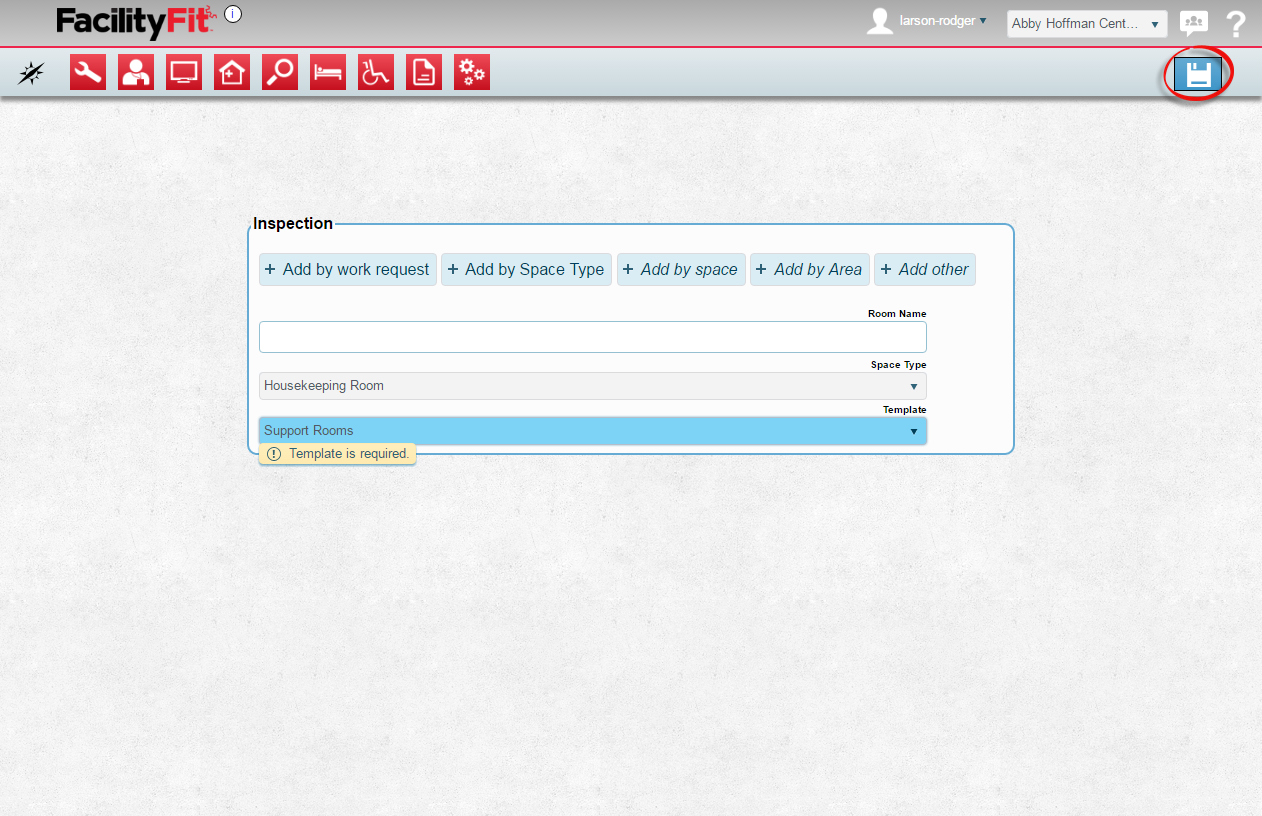Expand the Space Type Housekeeping Room dropdown
Screen dimensions: 1262x816
coord(592,386)
